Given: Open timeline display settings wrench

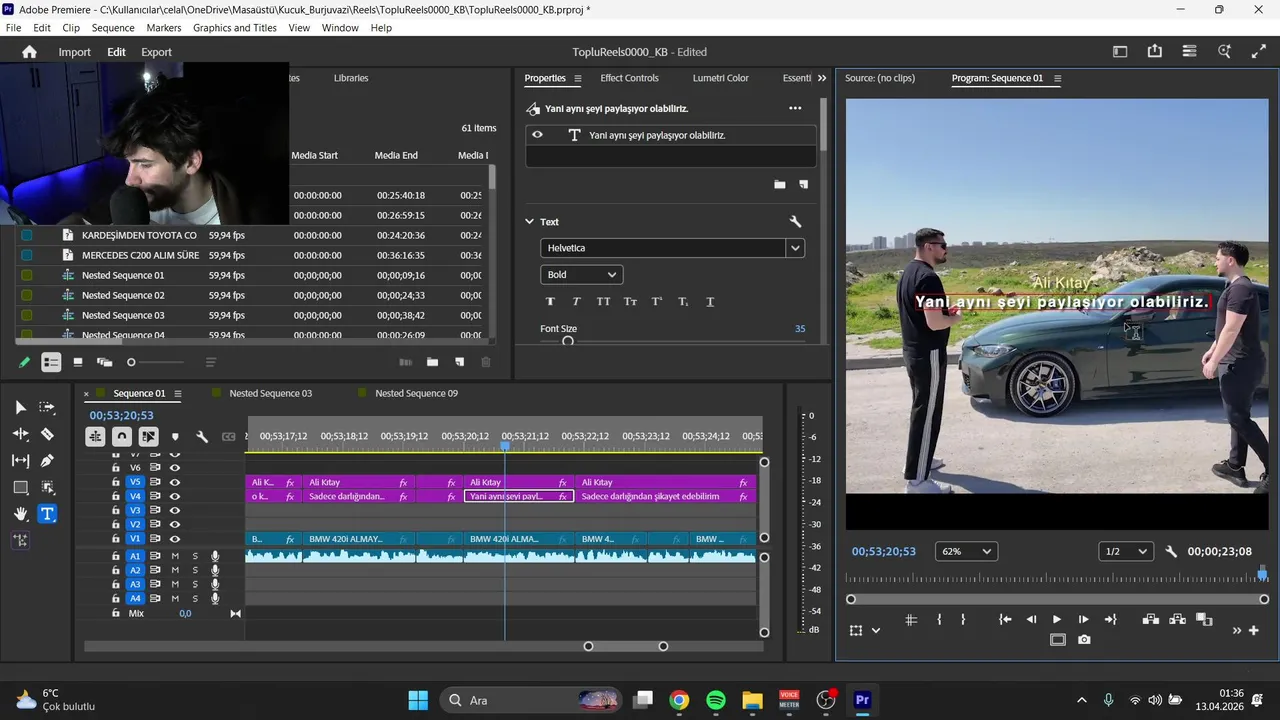Looking at the screenshot, I should [201, 437].
